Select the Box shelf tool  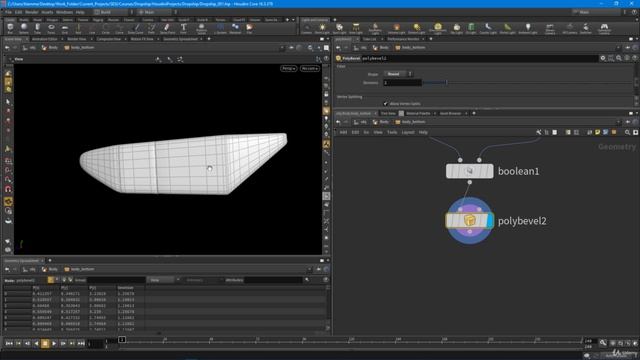(x=10, y=29)
